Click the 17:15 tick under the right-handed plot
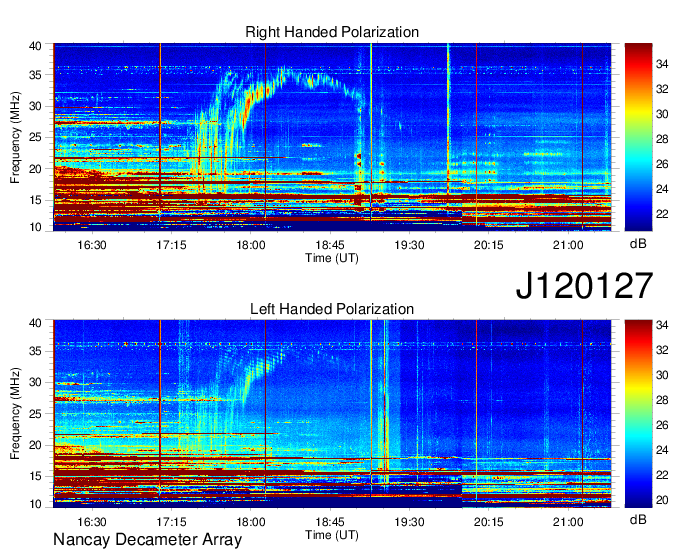The width and height of the screenshot is (680, 552). (171, 245)
